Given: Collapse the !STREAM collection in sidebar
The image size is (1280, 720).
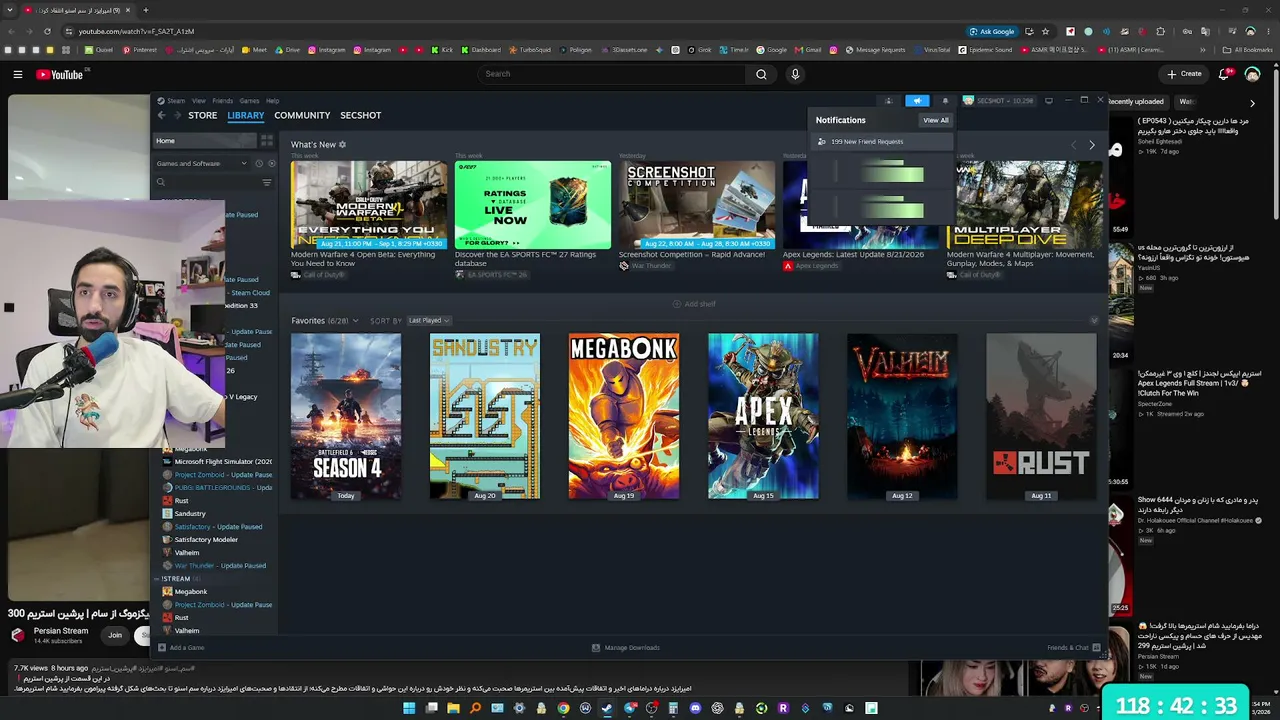Looking at the screenshot, I should pyautogui.click(x=157, y=579).
